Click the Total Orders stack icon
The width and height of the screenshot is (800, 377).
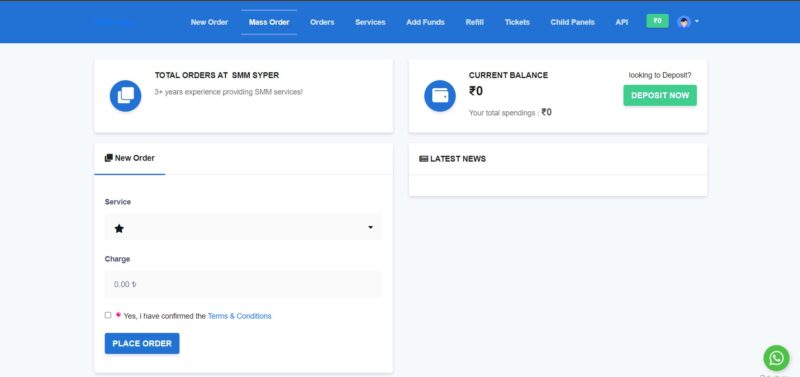126,96
